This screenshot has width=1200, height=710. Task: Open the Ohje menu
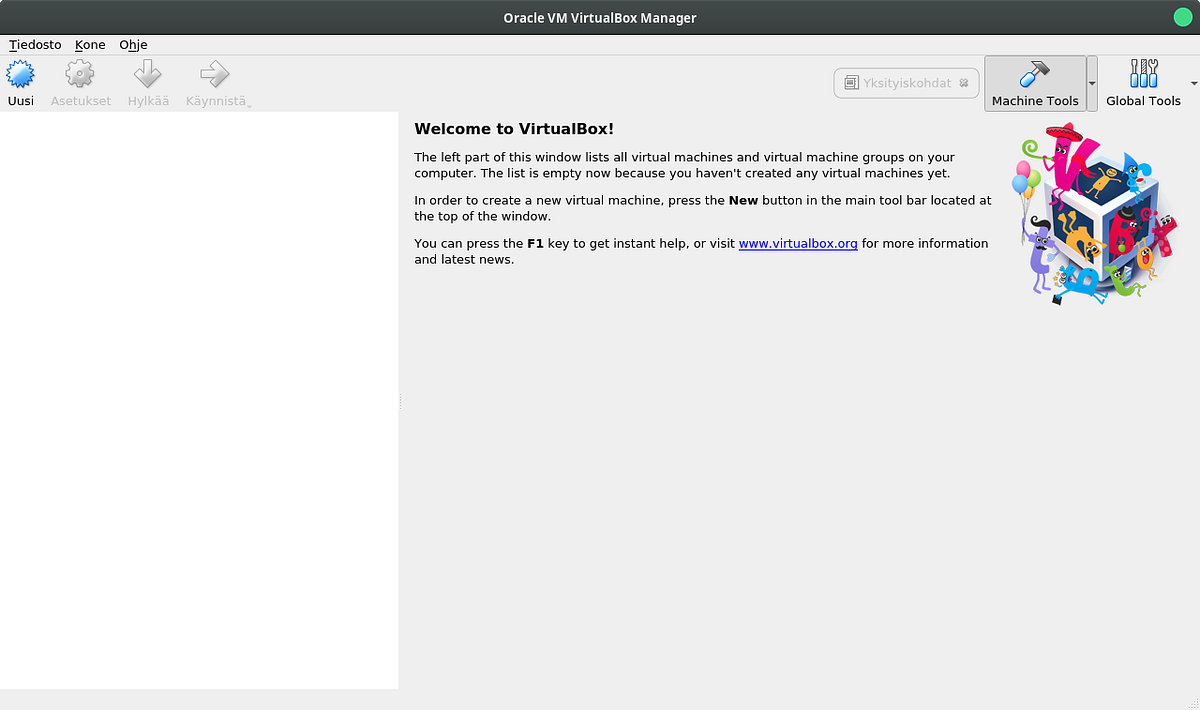133,45
